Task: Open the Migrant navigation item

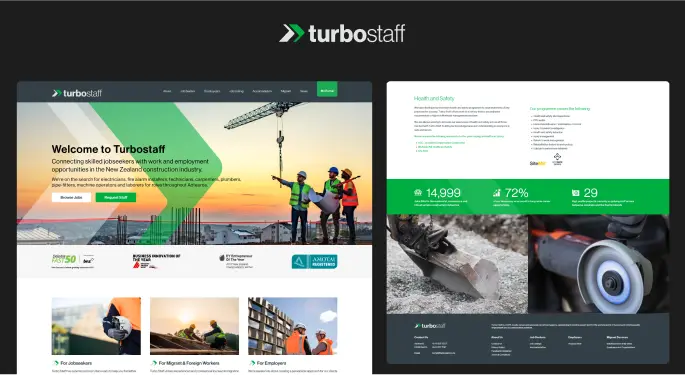Action: (x=286, y=91)
